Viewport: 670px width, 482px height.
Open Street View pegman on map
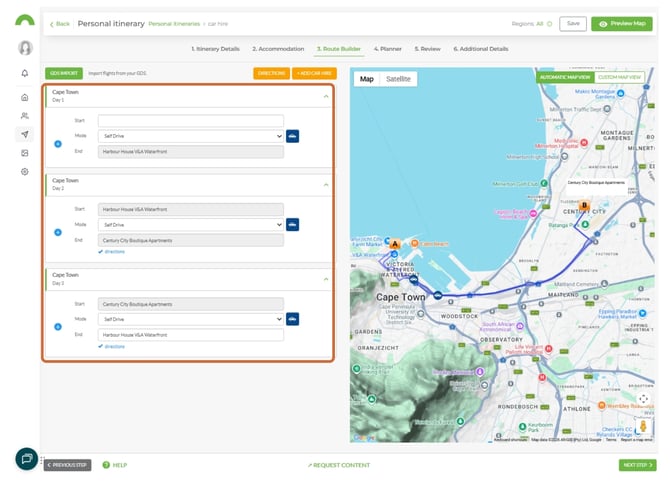coord(643,426)
